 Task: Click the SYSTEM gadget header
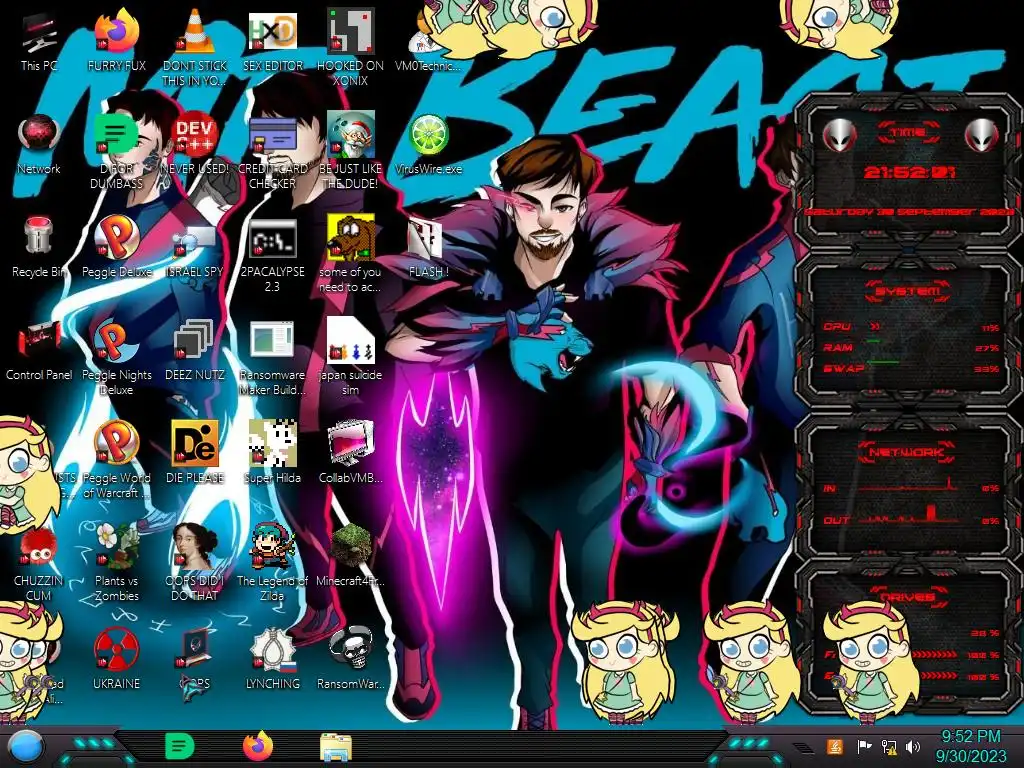[908, 291]
